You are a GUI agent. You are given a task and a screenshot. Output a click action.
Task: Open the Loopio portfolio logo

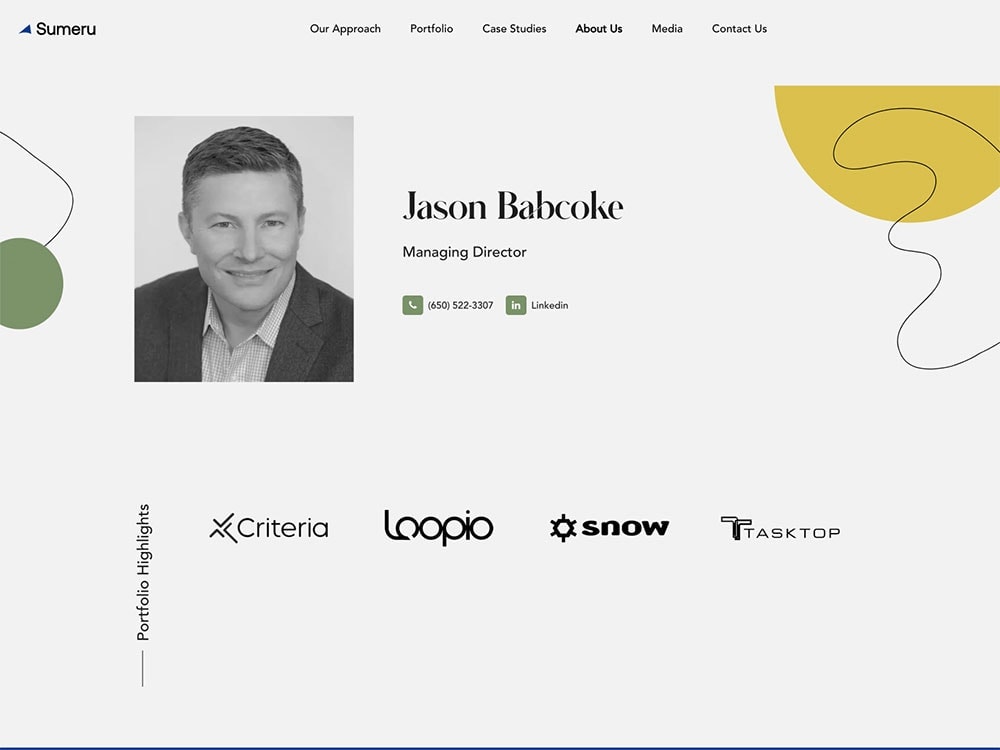click(x=439, y=527)
